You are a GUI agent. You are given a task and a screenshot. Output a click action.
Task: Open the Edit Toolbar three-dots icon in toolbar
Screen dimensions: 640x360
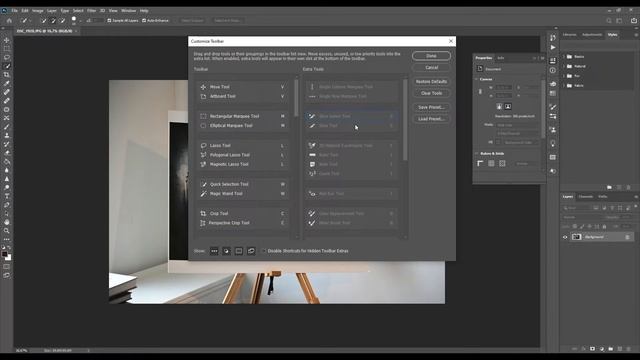pyautogui.click(x=7, y=239)
